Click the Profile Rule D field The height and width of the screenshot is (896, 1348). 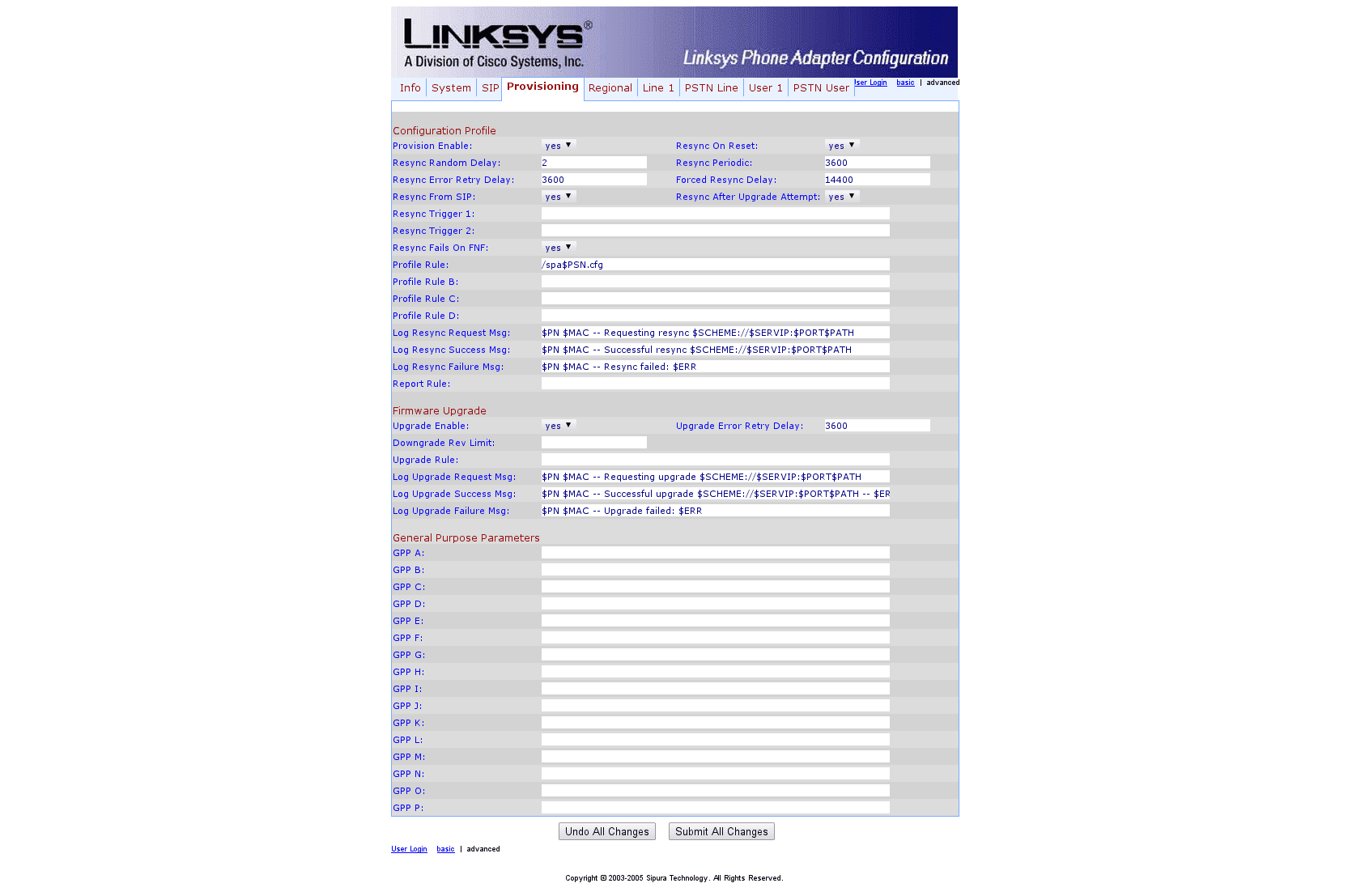tap(716, 316)
